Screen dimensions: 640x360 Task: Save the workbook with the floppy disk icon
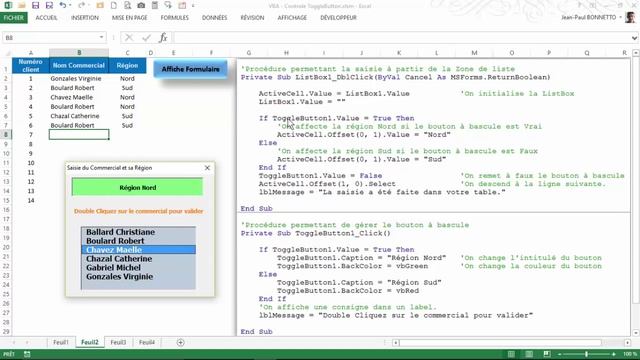(x=36, y=5)
